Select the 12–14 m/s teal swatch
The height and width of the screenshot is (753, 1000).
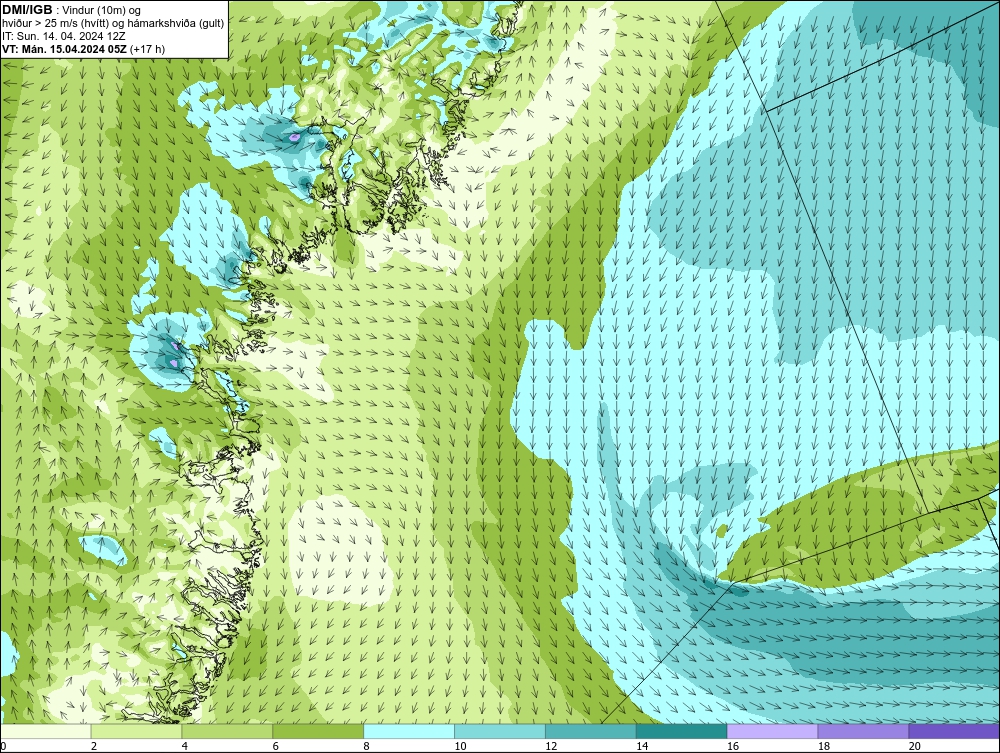tap(591, 731)
